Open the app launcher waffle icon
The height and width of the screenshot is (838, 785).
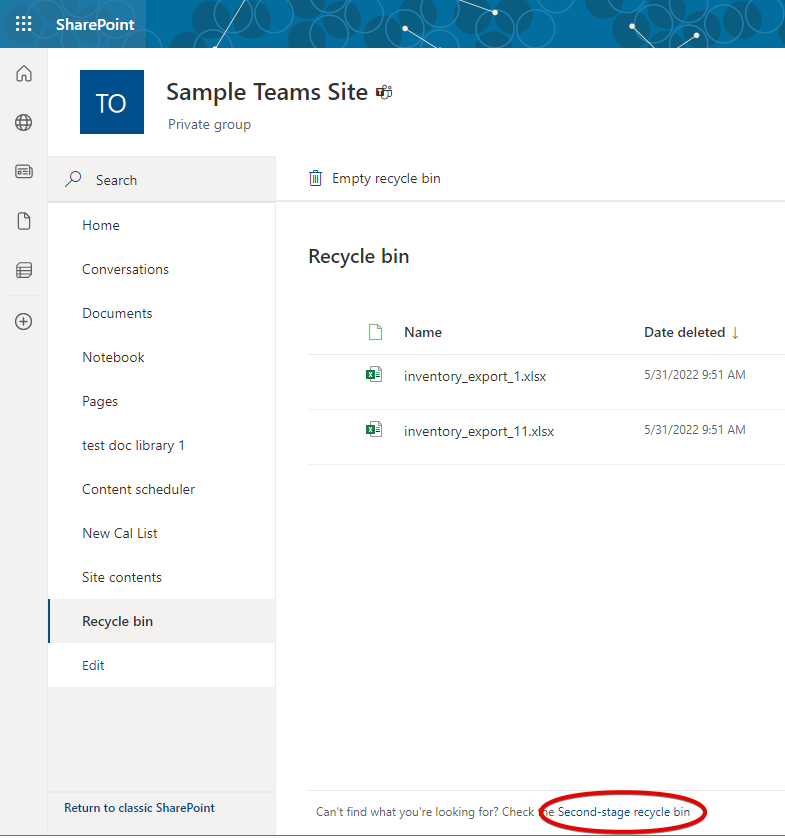24,24
